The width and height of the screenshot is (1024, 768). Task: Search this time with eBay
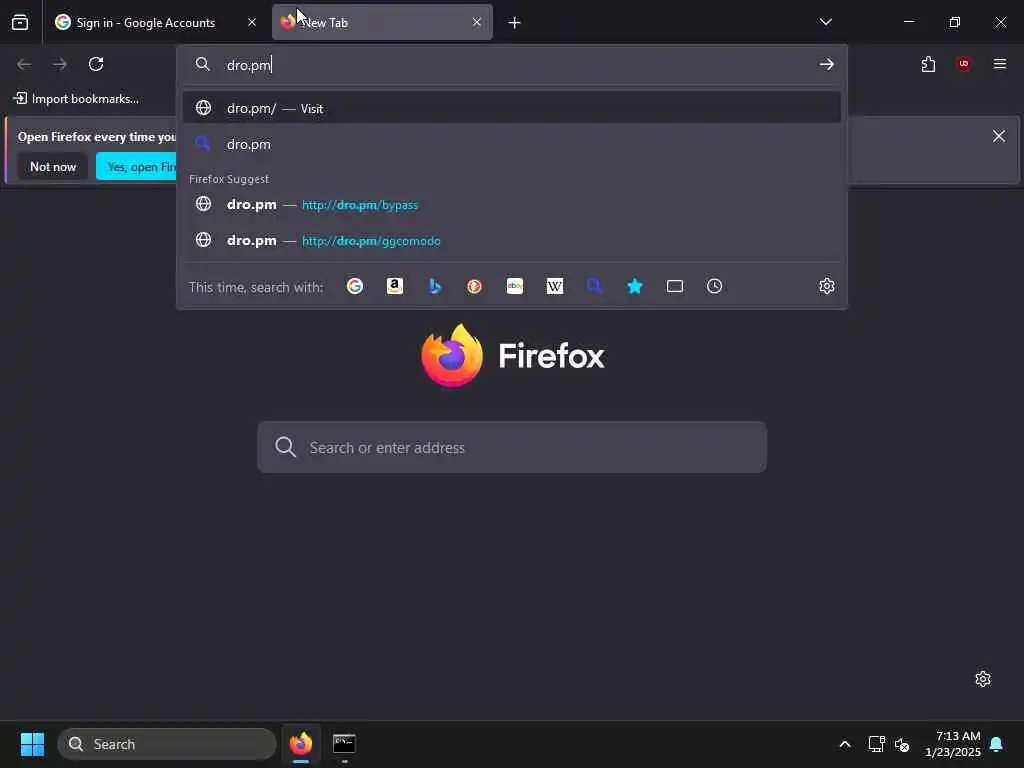coord(515,286)
